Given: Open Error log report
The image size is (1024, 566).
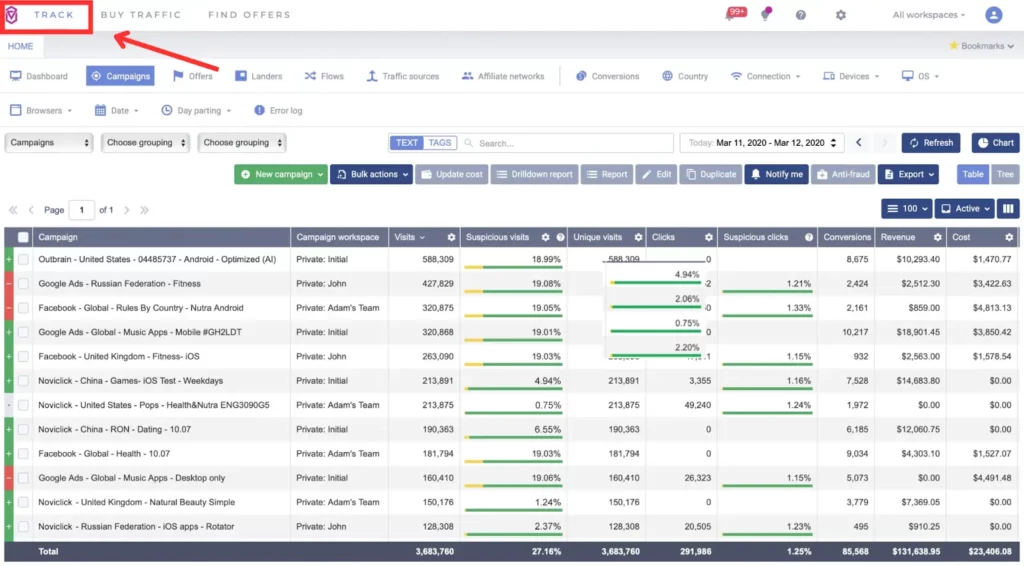Looking at the screenshot, I should coord(278,110).
